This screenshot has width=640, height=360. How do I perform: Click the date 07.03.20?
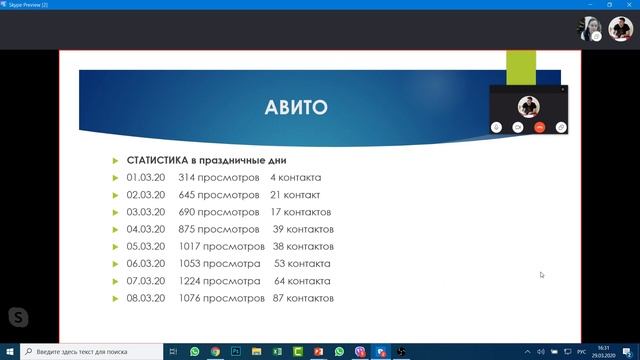click(x=146, y=281)
